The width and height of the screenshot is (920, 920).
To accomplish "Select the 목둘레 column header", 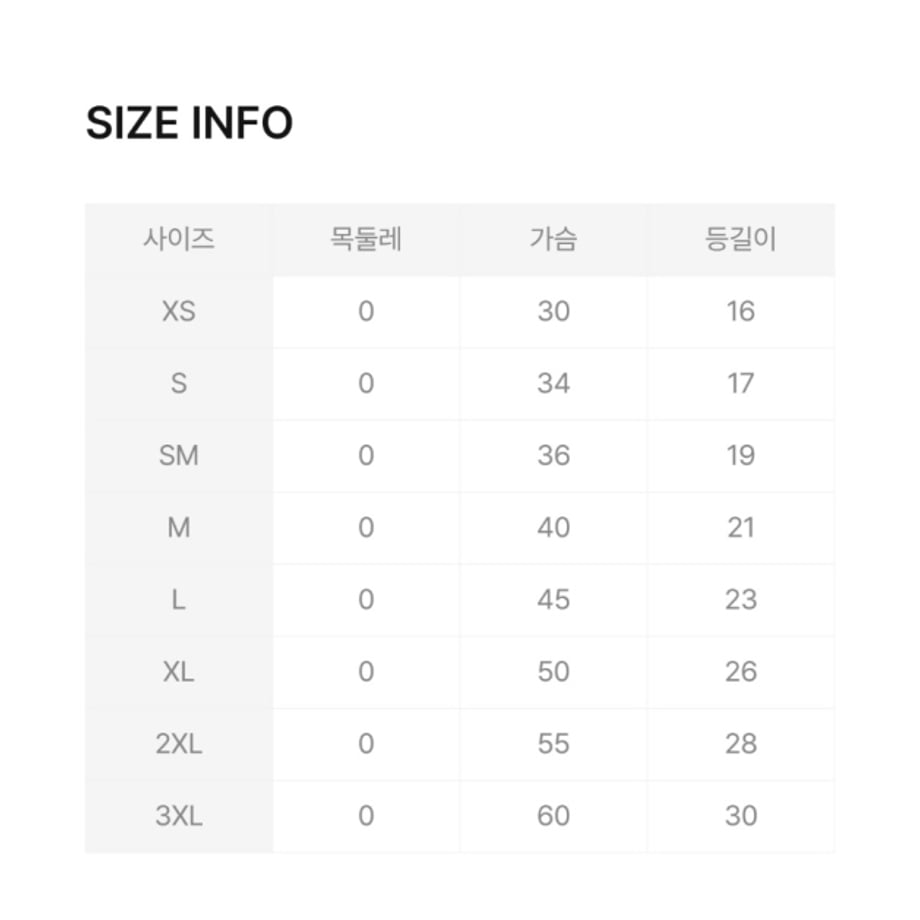I will tap(366, 239).
